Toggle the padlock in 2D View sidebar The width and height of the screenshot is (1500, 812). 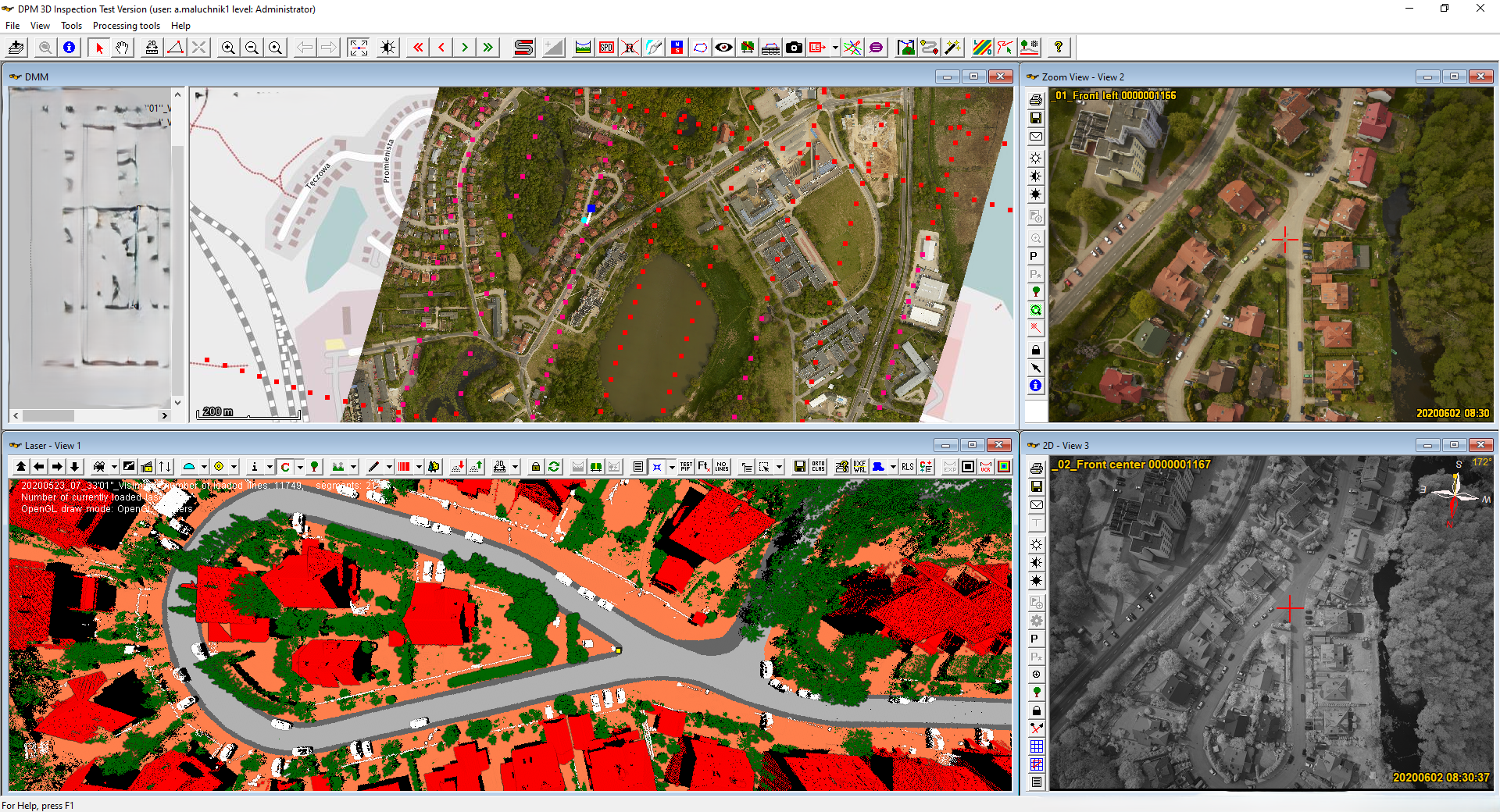pos(1037,710)
